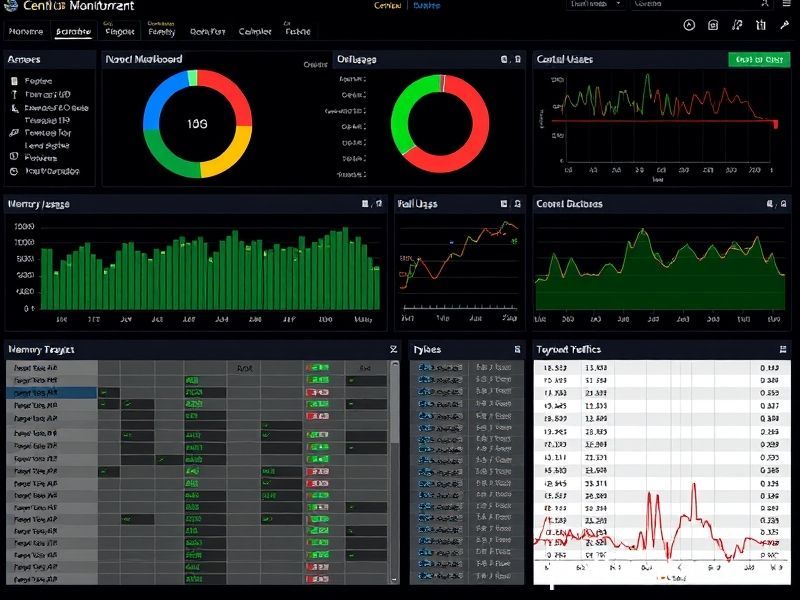Select the first tab in the navigation row
Viewport: 800px width, 600px height.
tap(26, 32)
